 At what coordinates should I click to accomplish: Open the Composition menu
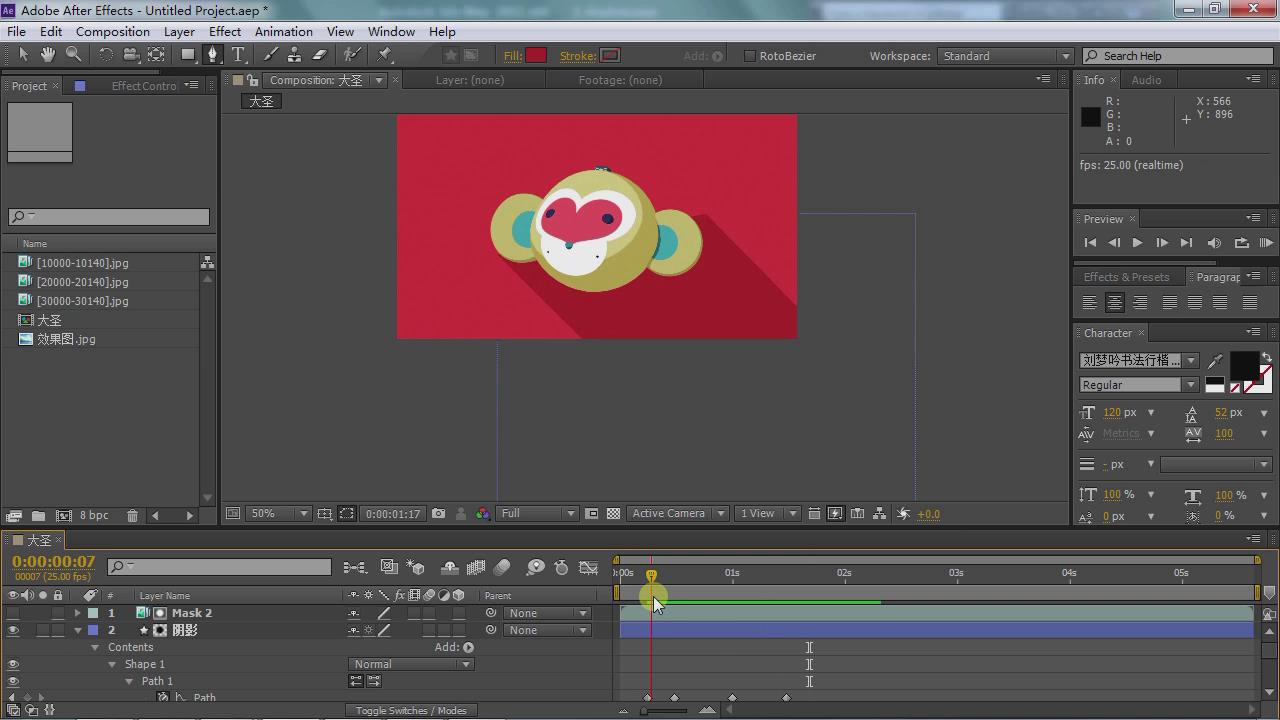pyautogui.click(x=112, y=31)
